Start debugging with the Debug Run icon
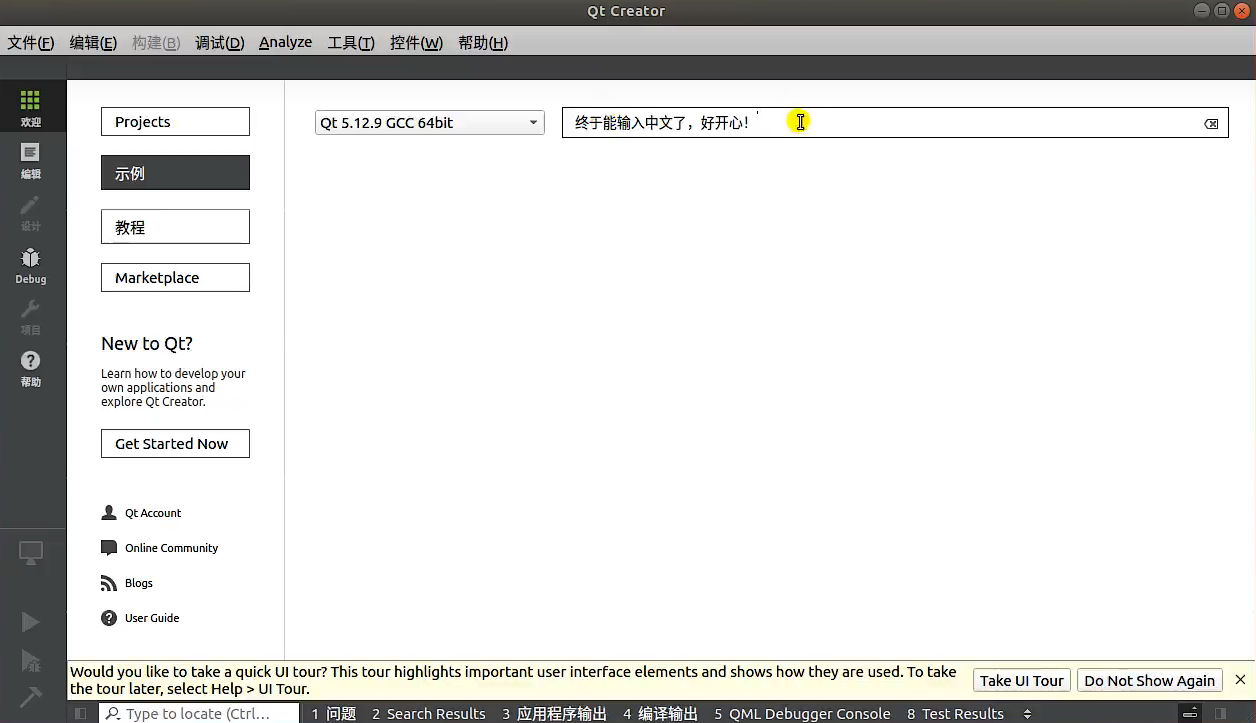1256x723 pixels. click(x=31, y=660)
